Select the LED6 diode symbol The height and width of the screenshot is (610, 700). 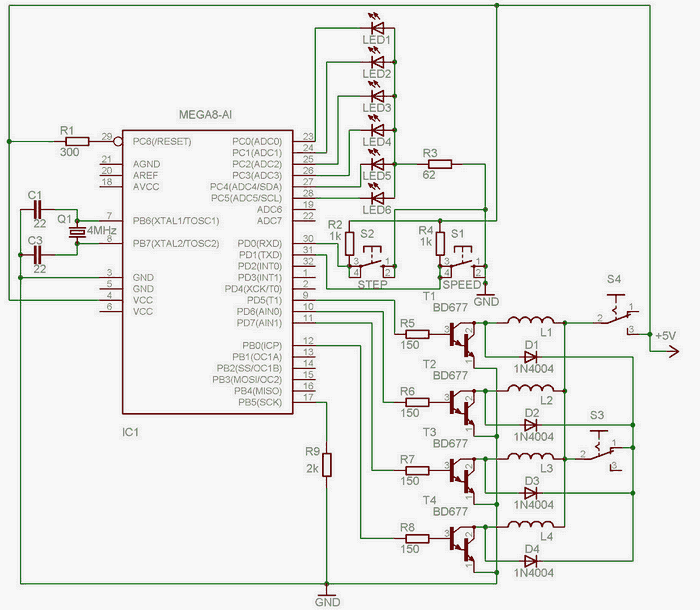(377, 196)
